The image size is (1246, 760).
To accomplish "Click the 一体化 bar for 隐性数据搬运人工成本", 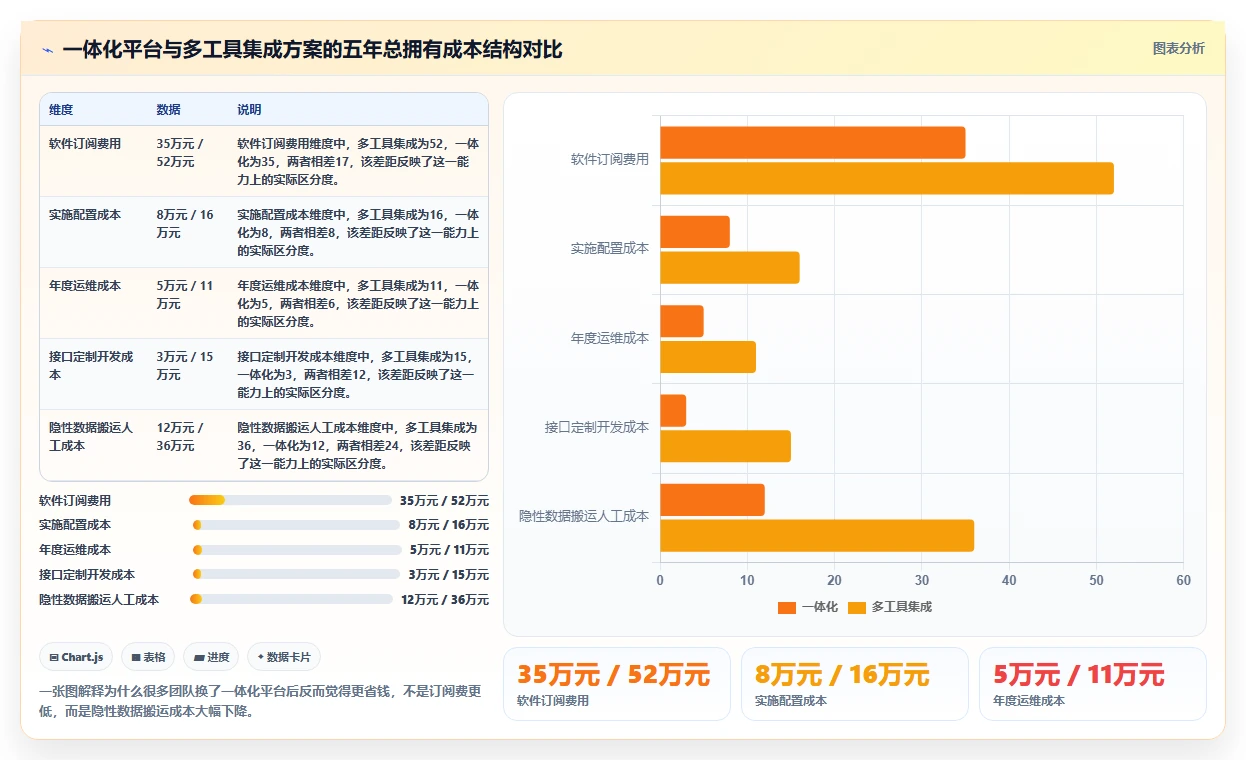I will [x=712, y=500].
